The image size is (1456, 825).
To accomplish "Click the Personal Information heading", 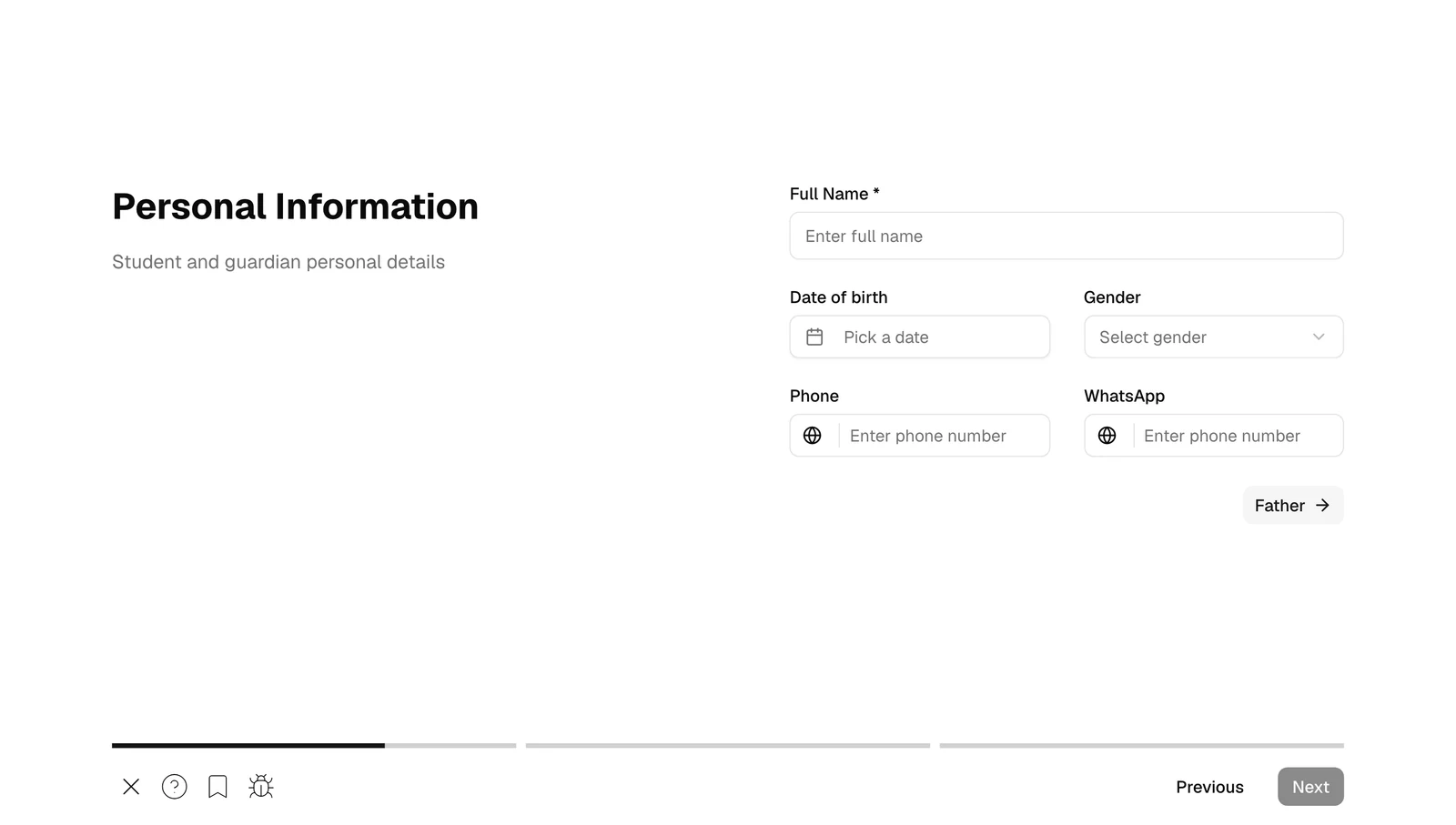I will (x=295, y=207).
